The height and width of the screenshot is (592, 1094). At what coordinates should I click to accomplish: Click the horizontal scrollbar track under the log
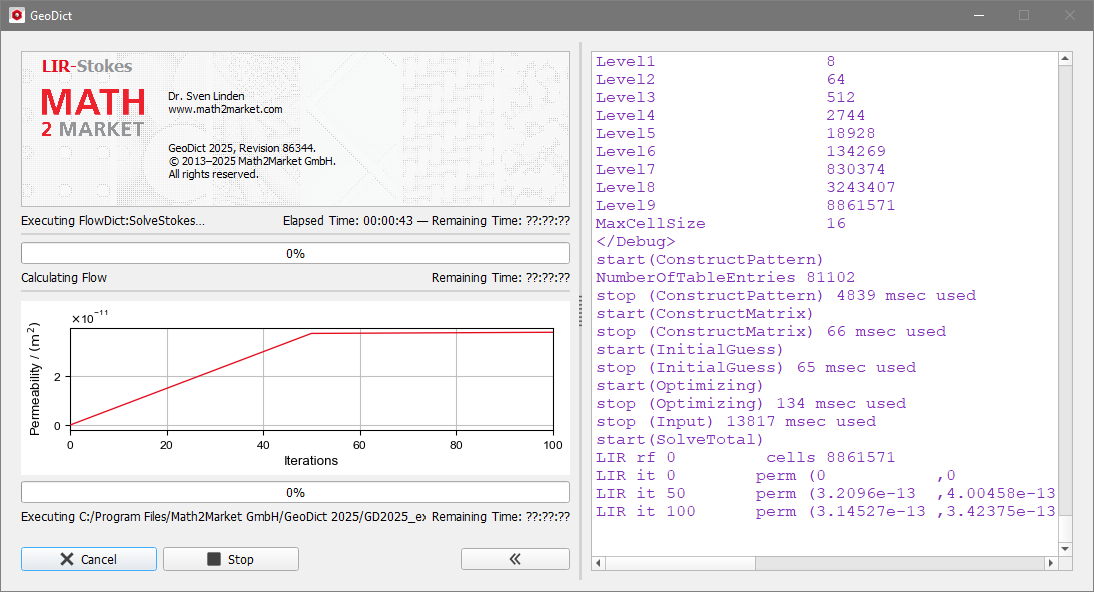point(900,564)
